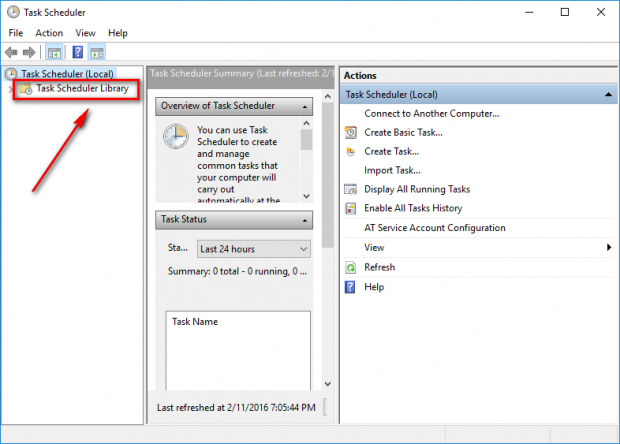Close the Task Scheduler window

[601, 12]
